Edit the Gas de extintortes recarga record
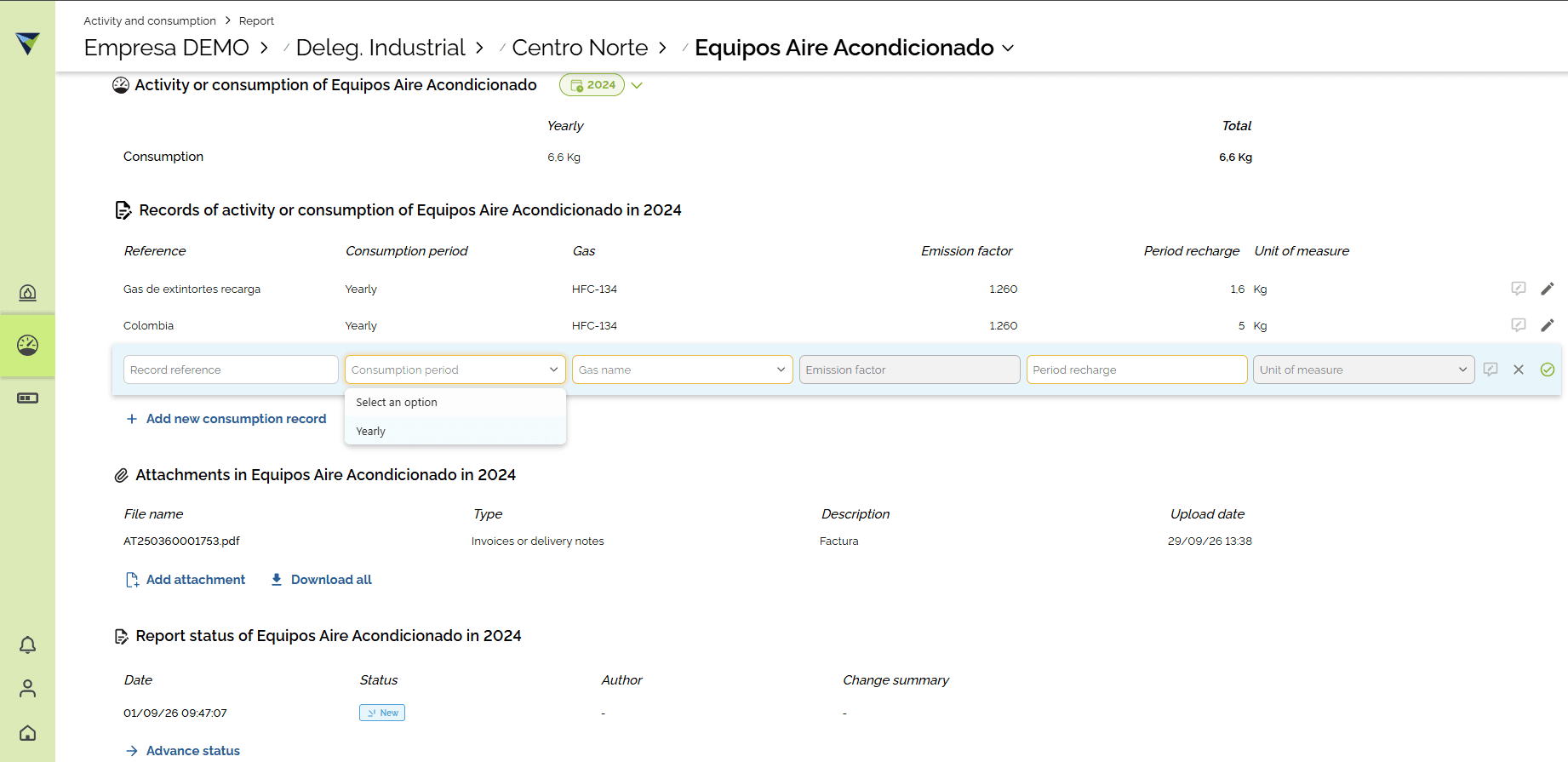The width and height of the screenshot is (1568, 762). [x=1548, y=289]
